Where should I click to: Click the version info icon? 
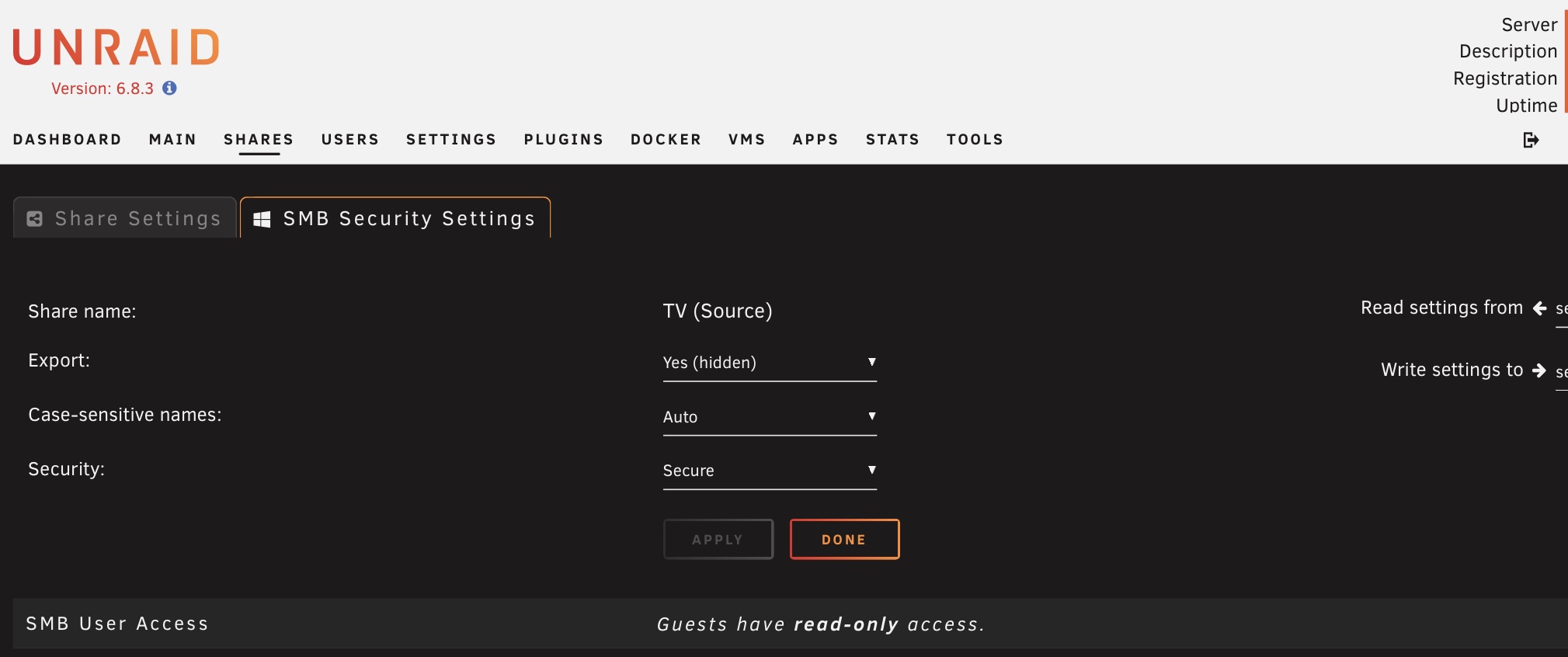(x=169, y=89)
